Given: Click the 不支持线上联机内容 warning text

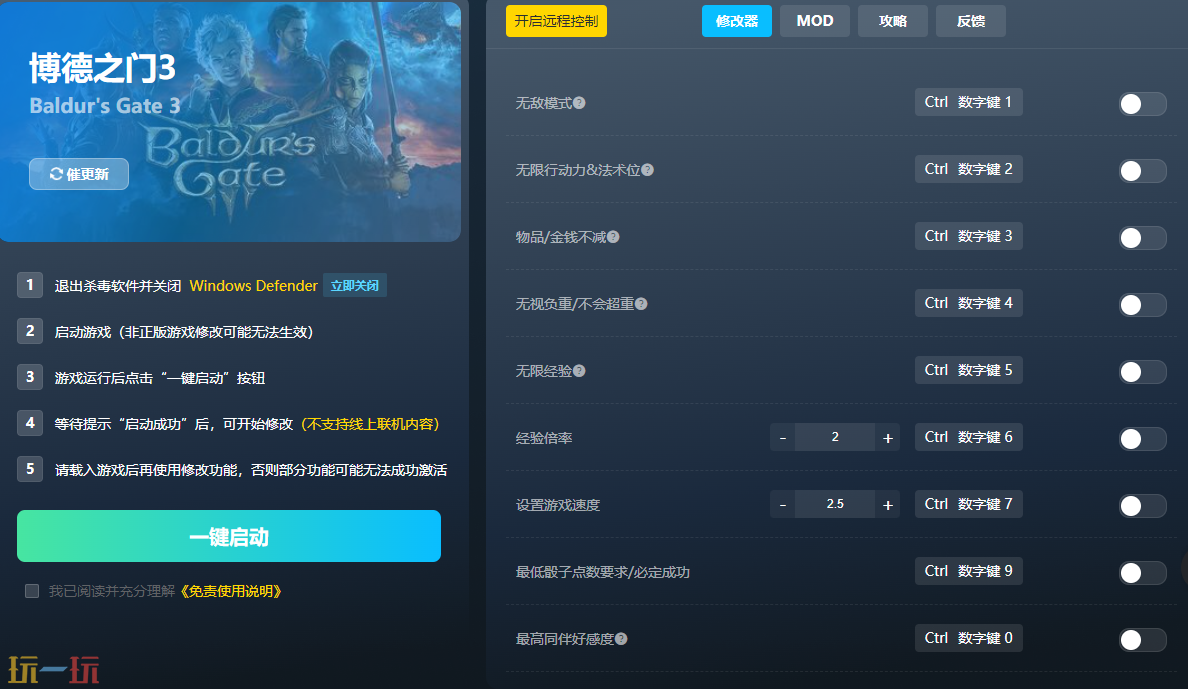Looking at the screenshot, I should [370, 424].
